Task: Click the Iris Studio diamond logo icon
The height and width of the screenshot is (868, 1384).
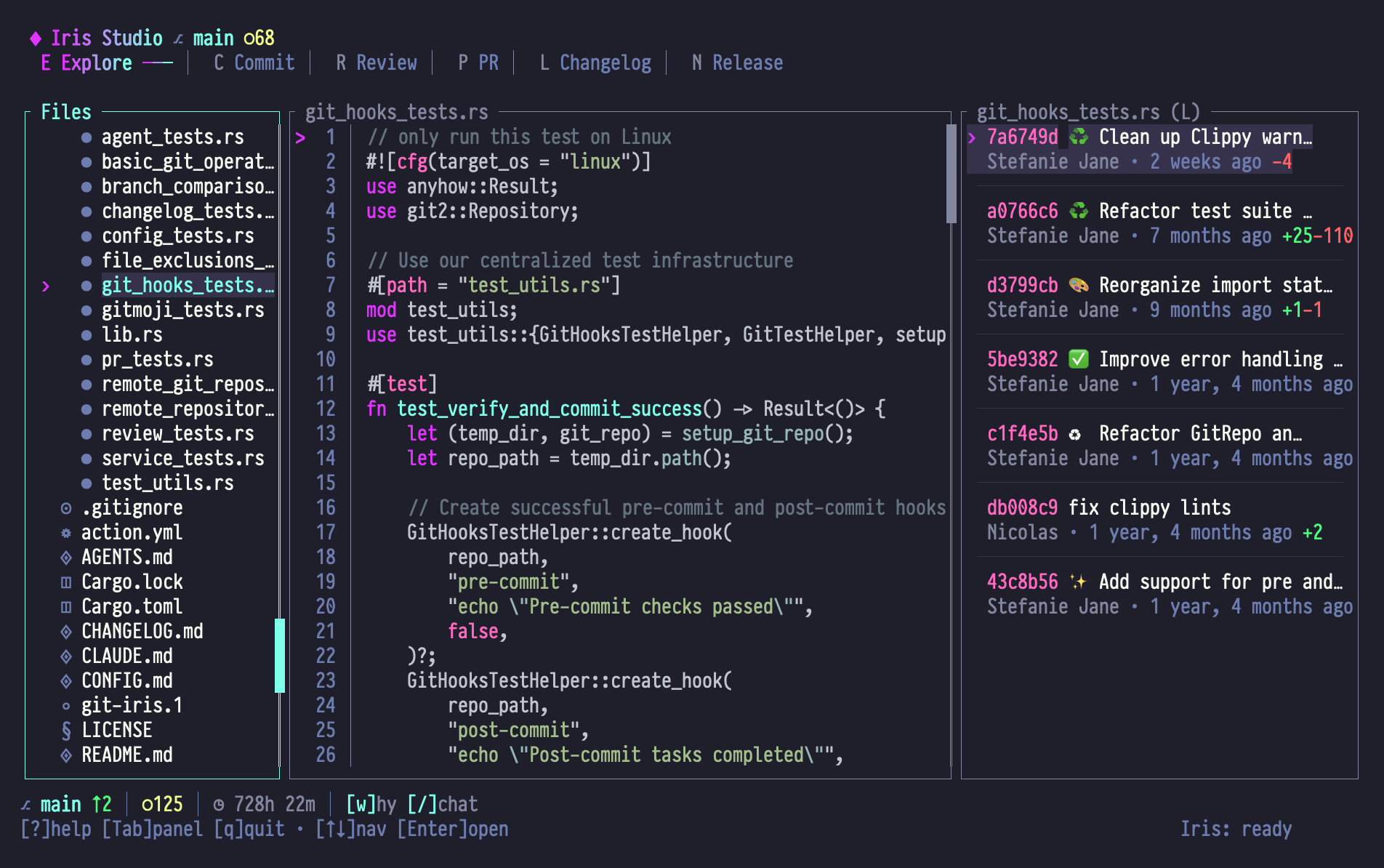Action: coord(35,39)
